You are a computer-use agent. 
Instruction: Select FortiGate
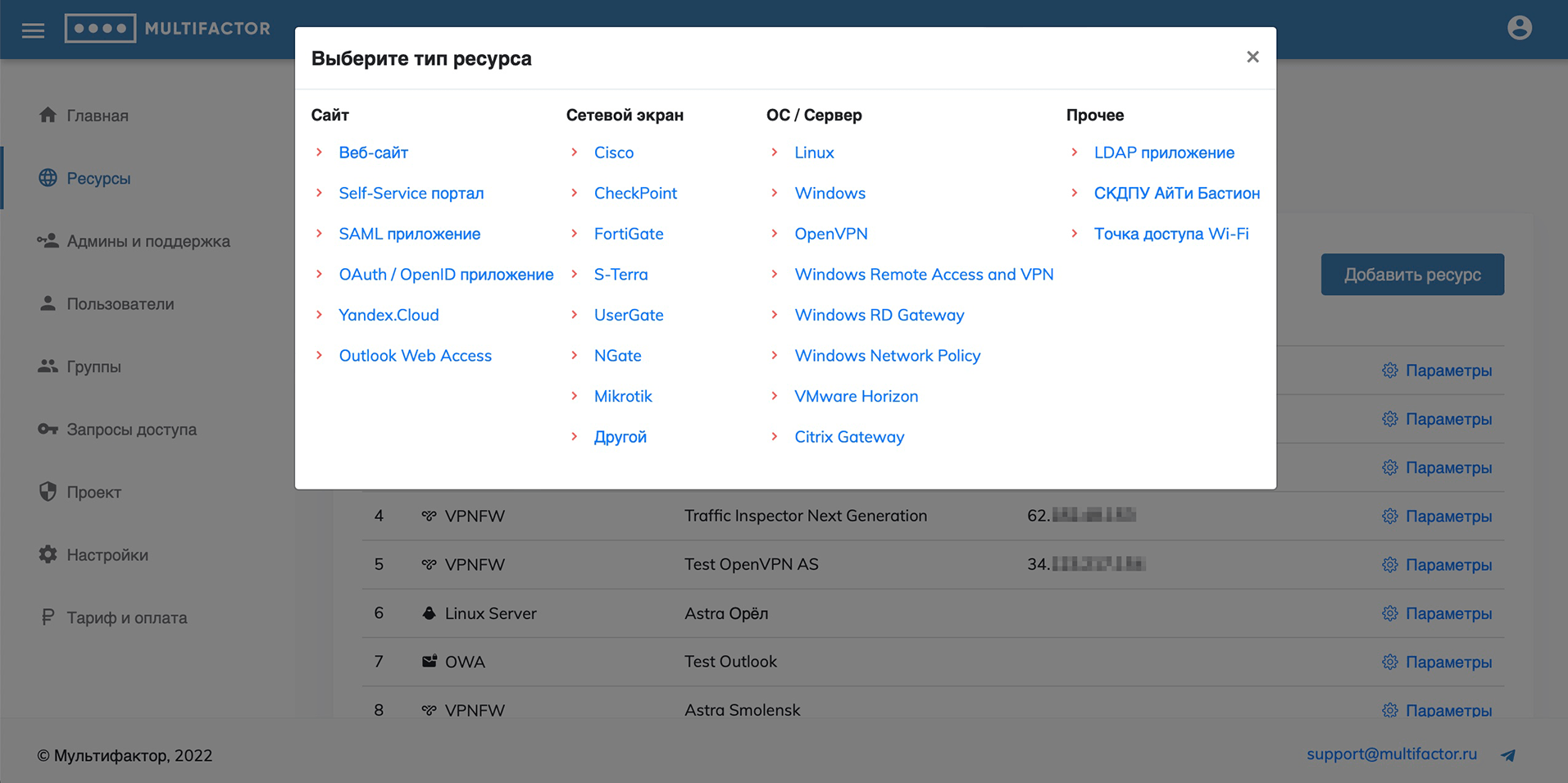coord(629,234)
